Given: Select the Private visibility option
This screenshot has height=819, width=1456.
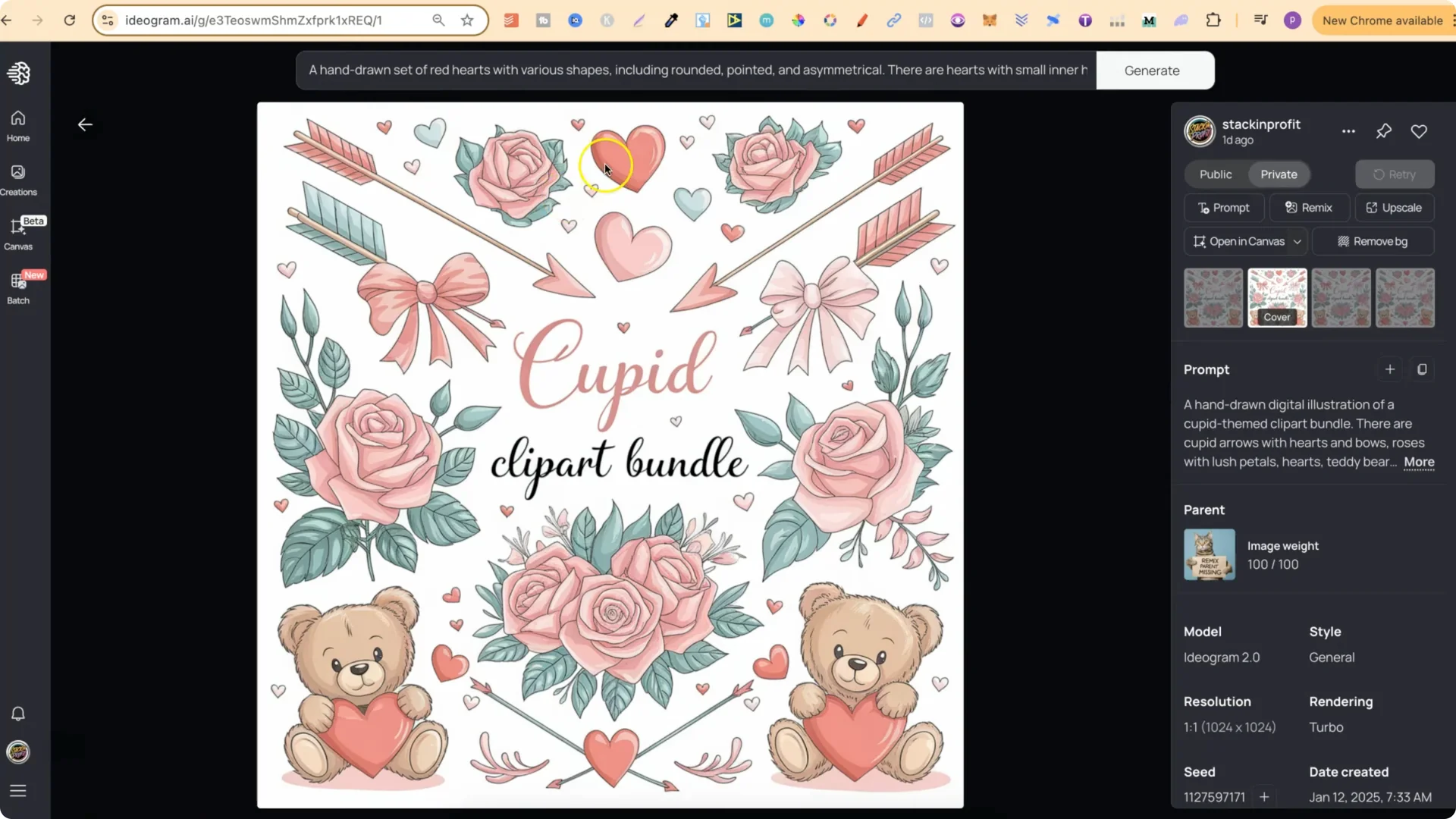Looking at the screenshot, I should click(1279, 174).
